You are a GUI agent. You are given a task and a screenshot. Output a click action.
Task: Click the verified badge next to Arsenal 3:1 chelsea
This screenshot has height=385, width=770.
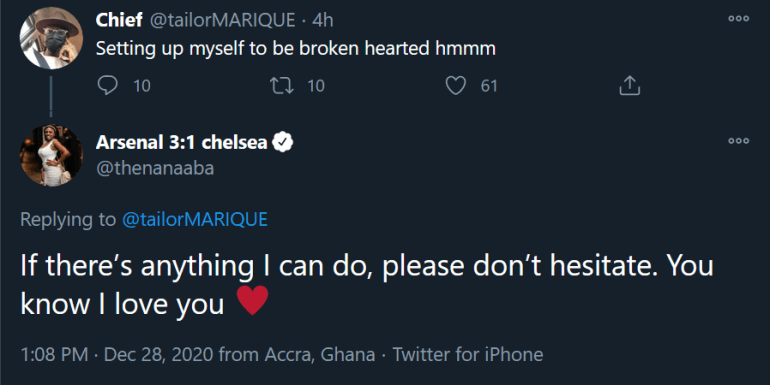coord(283,142)
